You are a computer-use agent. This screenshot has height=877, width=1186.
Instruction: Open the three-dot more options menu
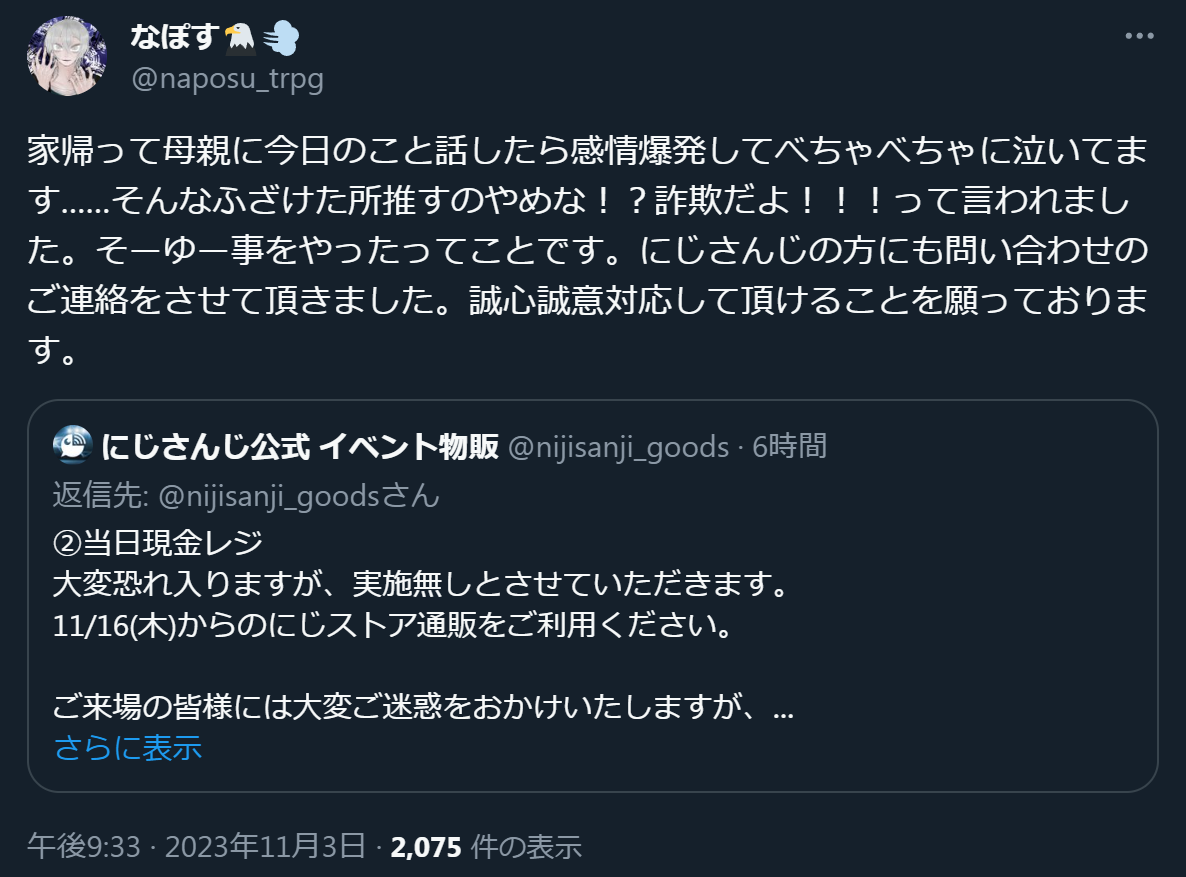click(1140, 37)
